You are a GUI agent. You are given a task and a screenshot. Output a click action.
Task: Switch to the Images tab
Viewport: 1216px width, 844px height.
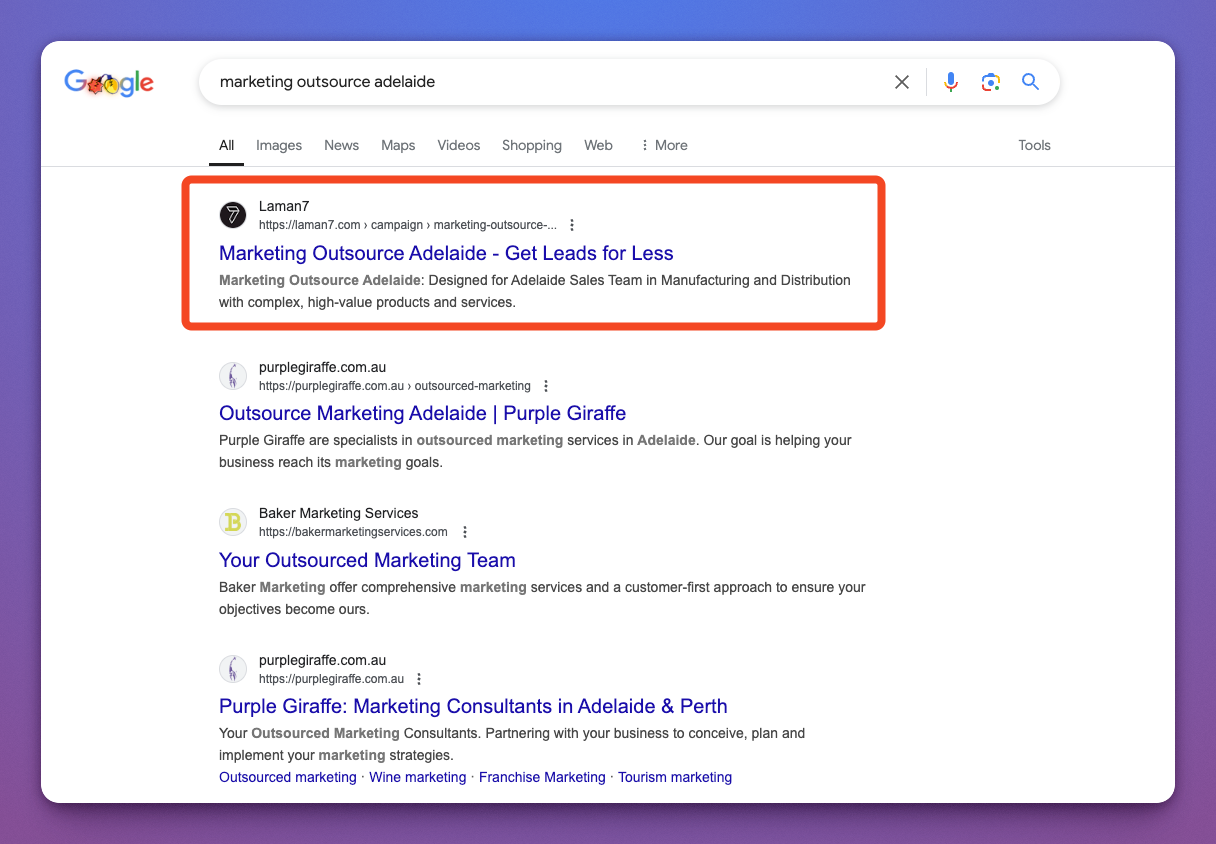[279, 145]
